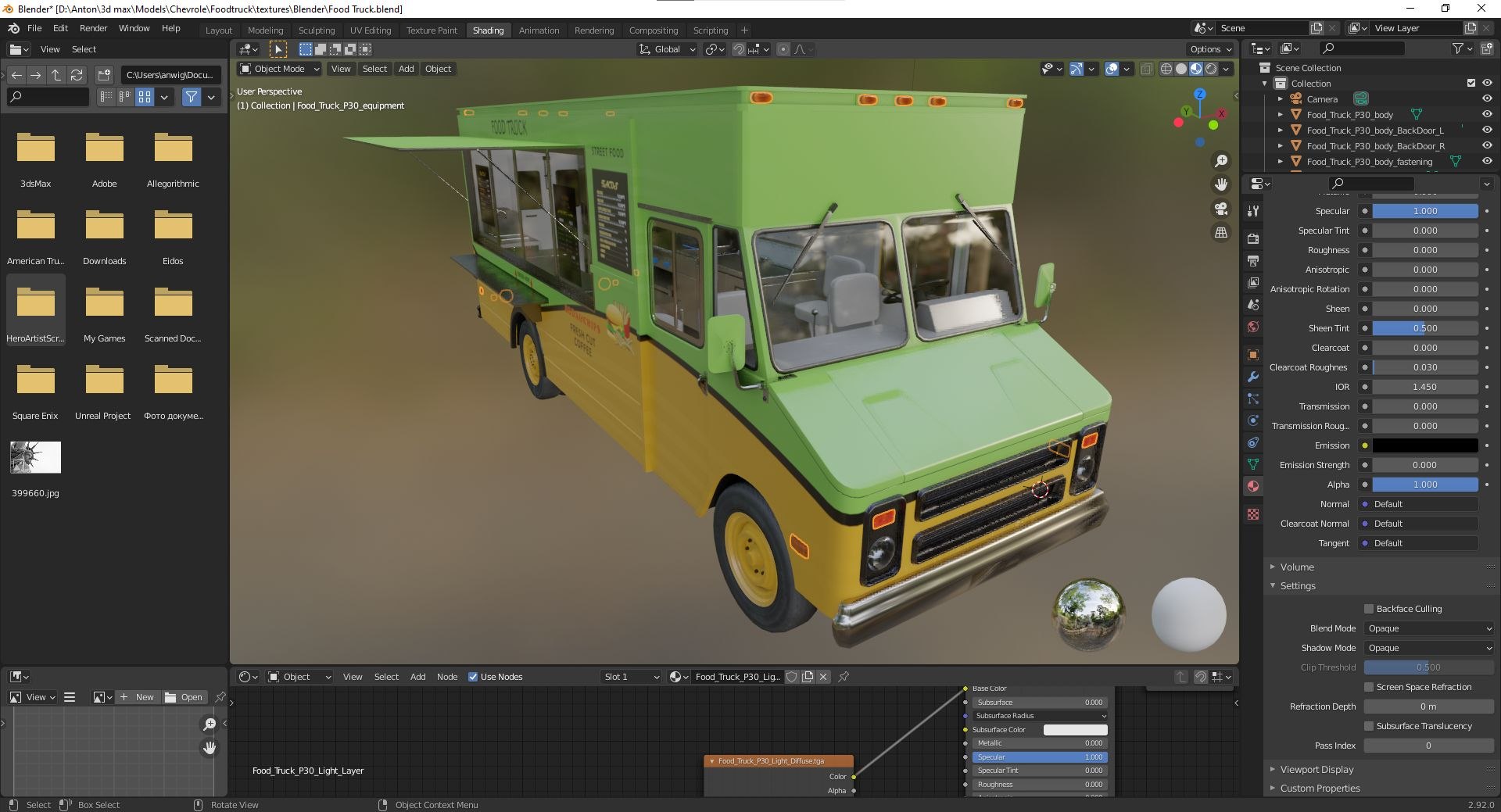Select the 399660.jpg thumbnail
Image resolution: width=1501 pixels, height=812 pixels.
point(35,458)
